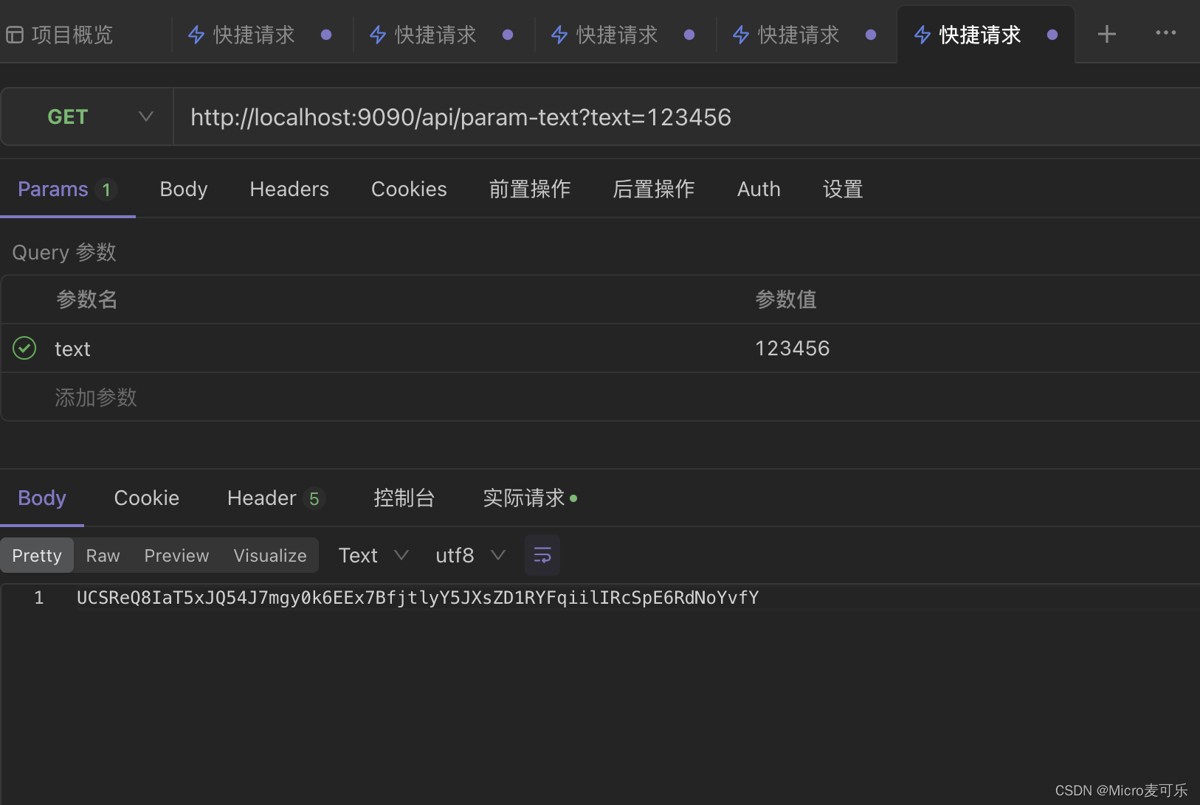This screenshot has width=1200, height=805.
Task: Click the 参数名 column header
Action: [86, 299]
